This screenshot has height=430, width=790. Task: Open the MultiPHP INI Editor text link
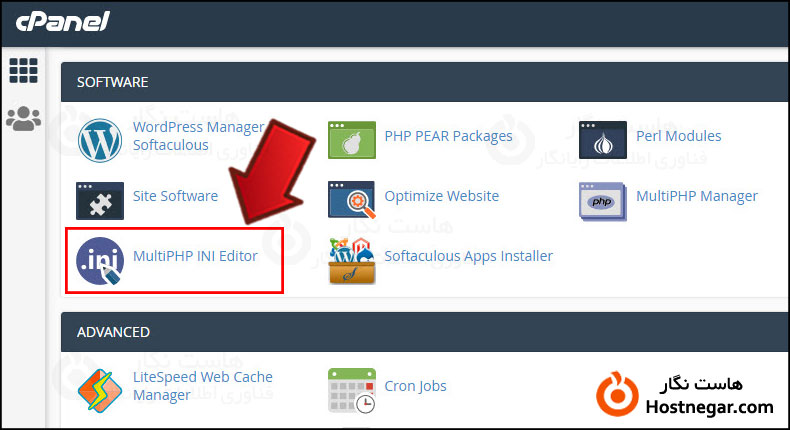(x=195, y=256)
